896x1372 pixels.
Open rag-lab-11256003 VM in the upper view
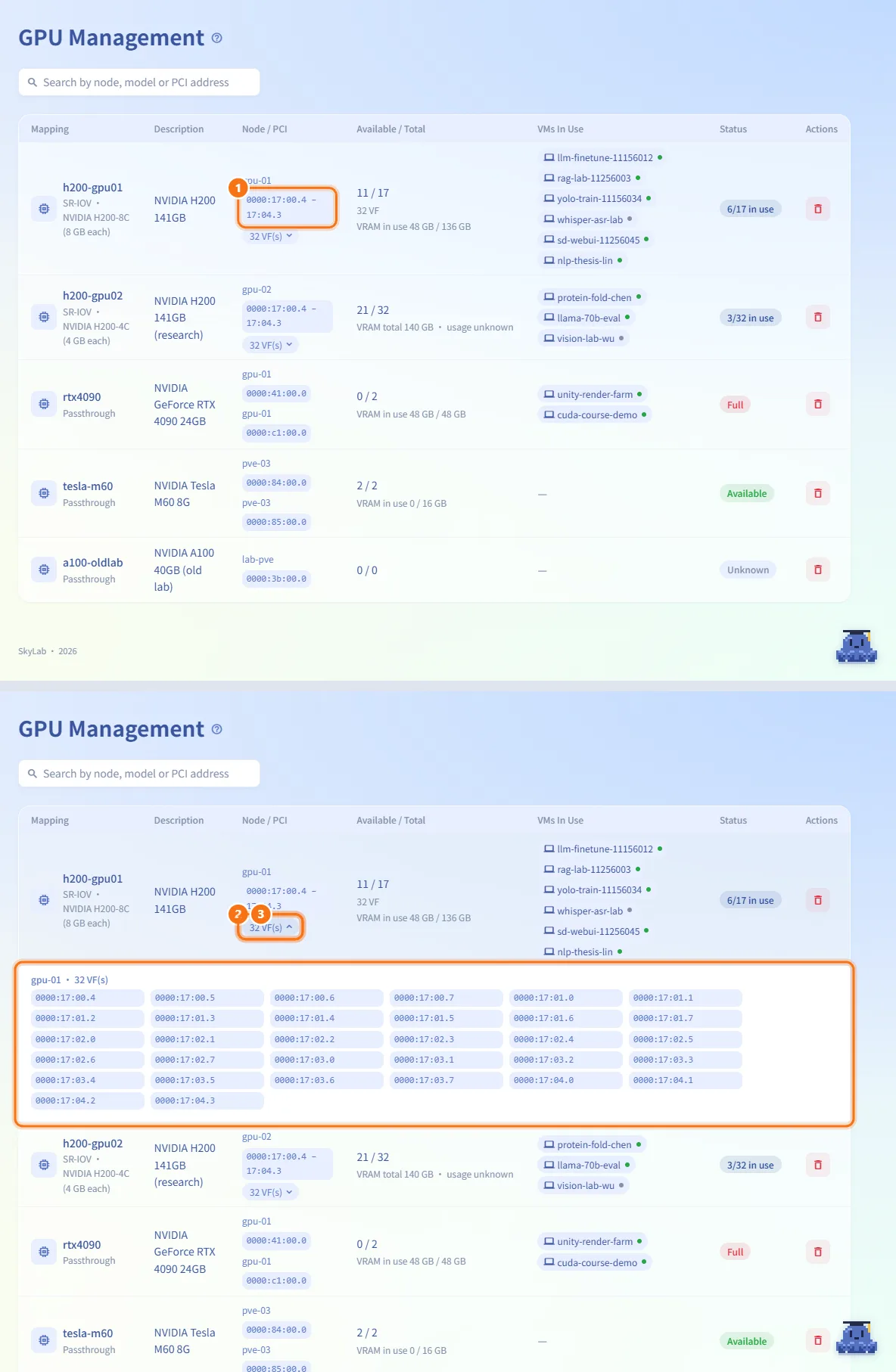tap(593, 178)
